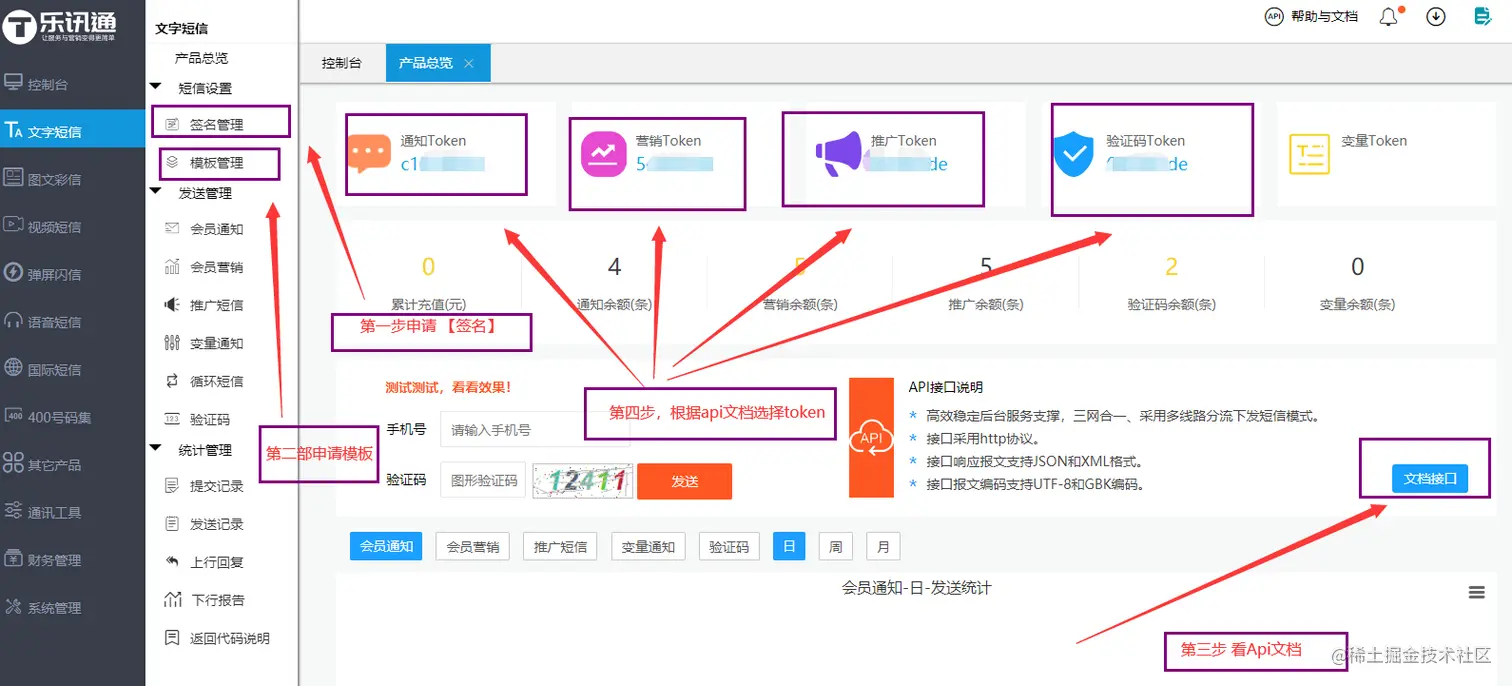
Task: Click the 通讯工具 sliders icon
Action: click(x=13, y=511)
